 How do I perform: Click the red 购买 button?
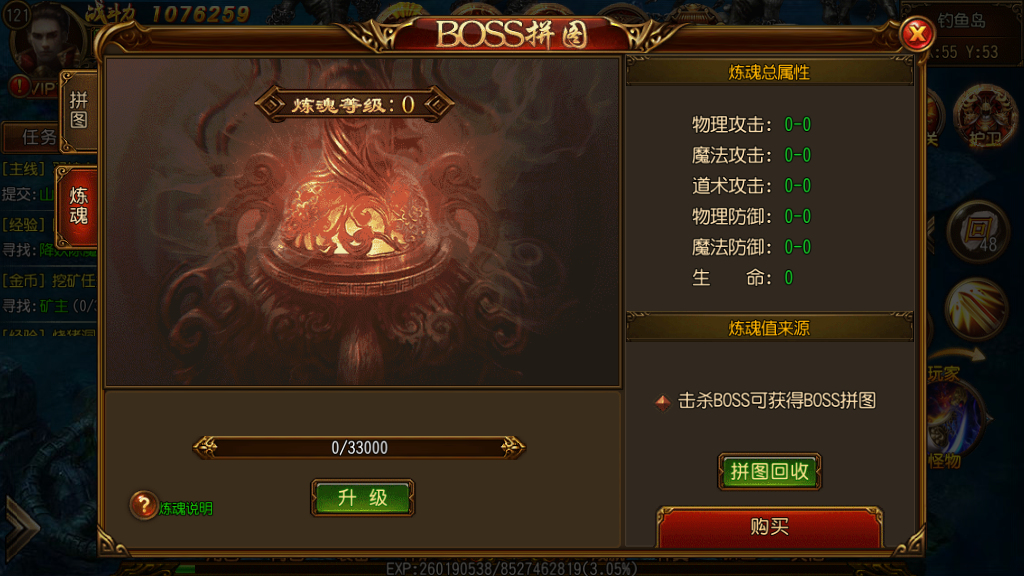tap(769, 526)
